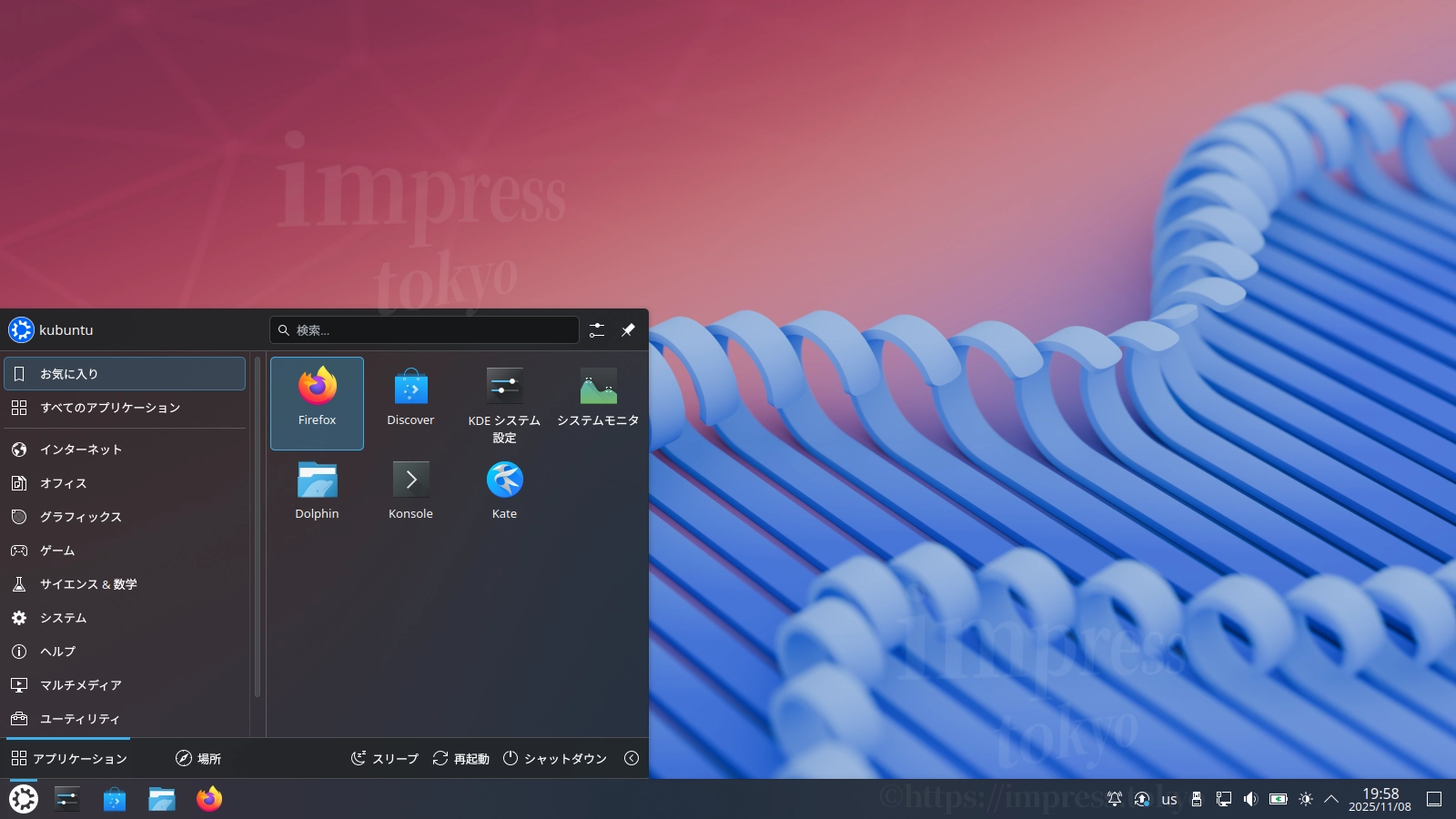Open the screen brightness tray icon

point(1306,799)
